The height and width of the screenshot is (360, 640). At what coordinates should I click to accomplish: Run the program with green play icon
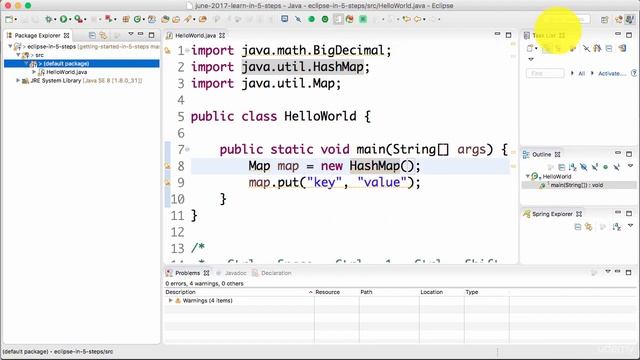click(x=63, y=19)
